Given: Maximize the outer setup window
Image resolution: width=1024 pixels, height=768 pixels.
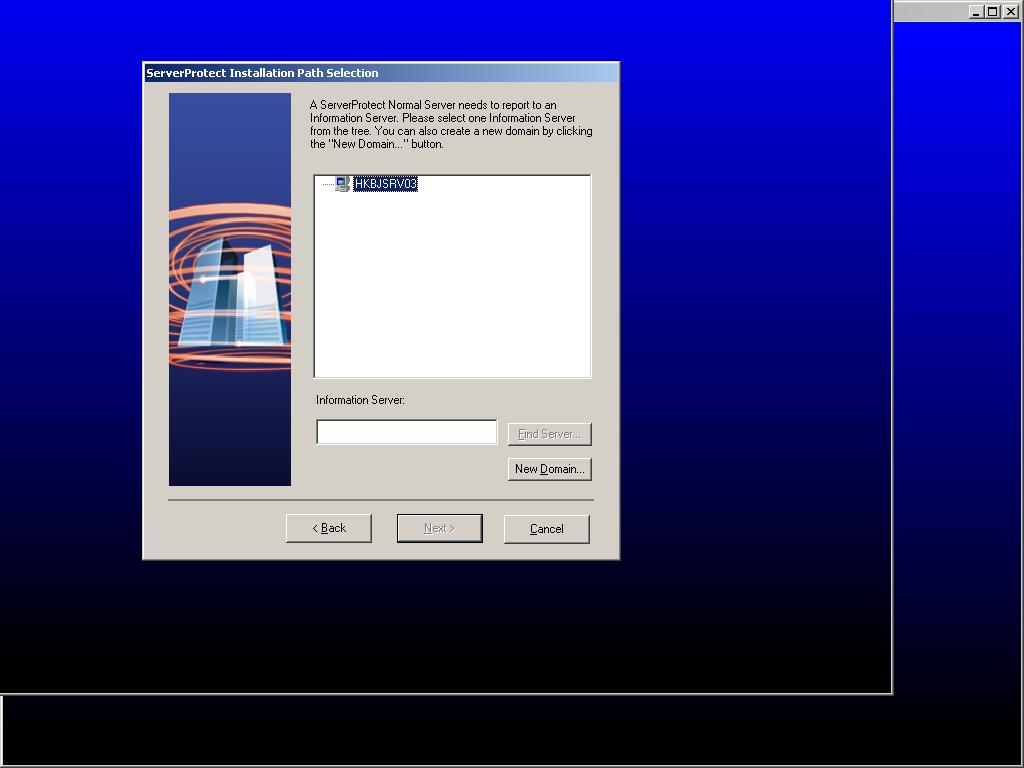Looking at the screenshot, I should click(x=992, y=12).
